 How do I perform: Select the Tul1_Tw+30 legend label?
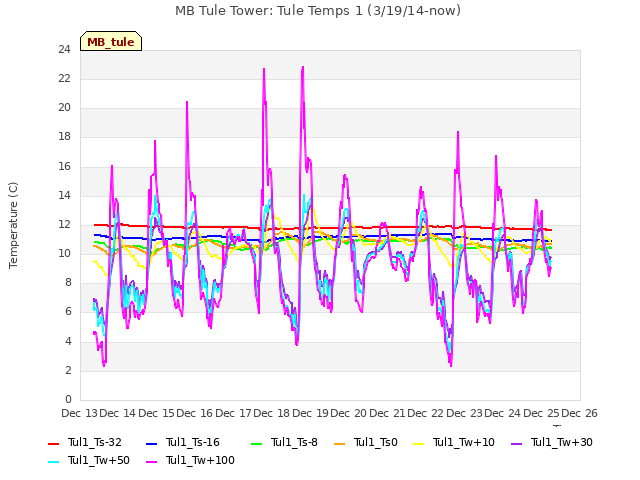562,442
